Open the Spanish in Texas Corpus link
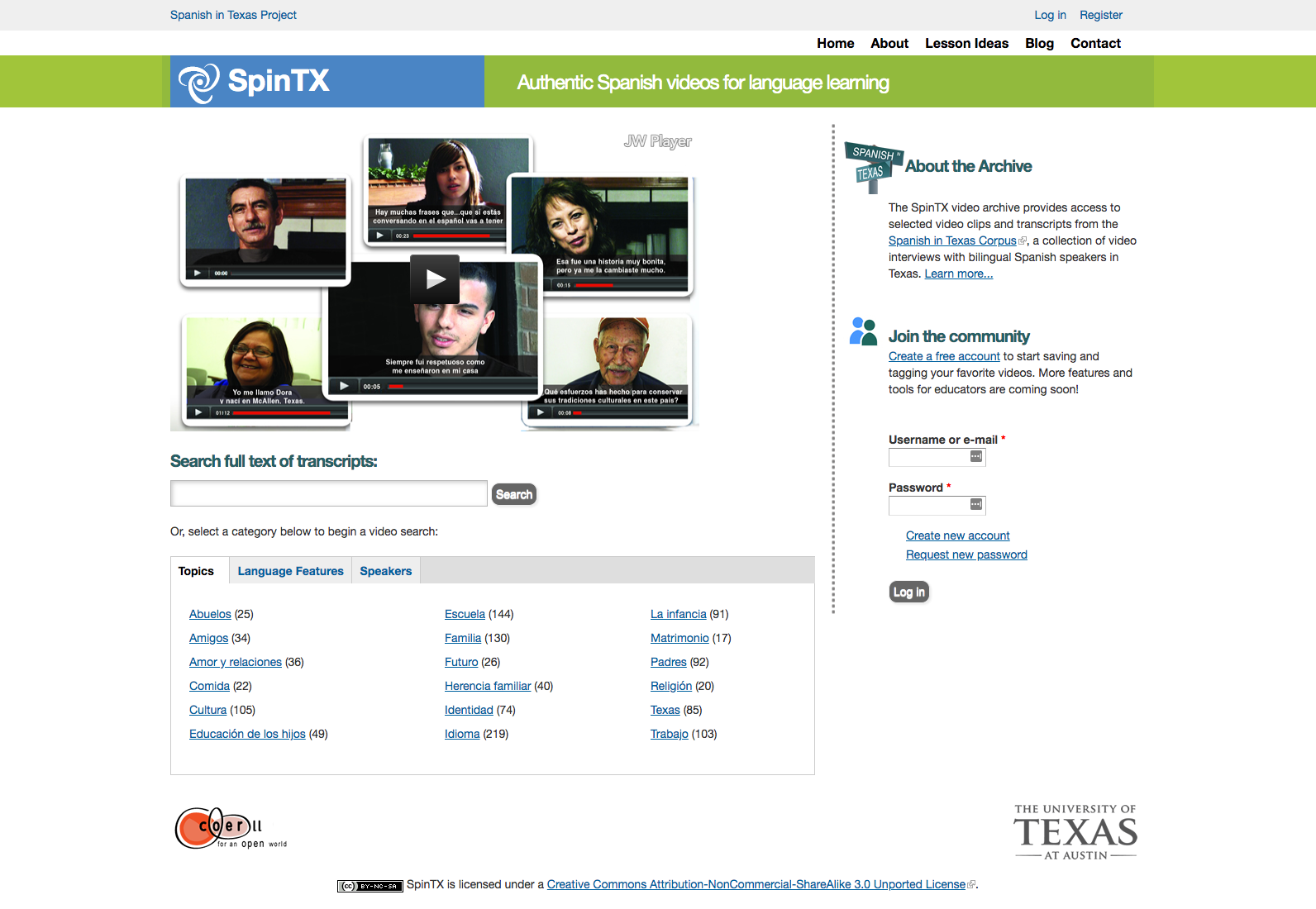 click(952, 240)
